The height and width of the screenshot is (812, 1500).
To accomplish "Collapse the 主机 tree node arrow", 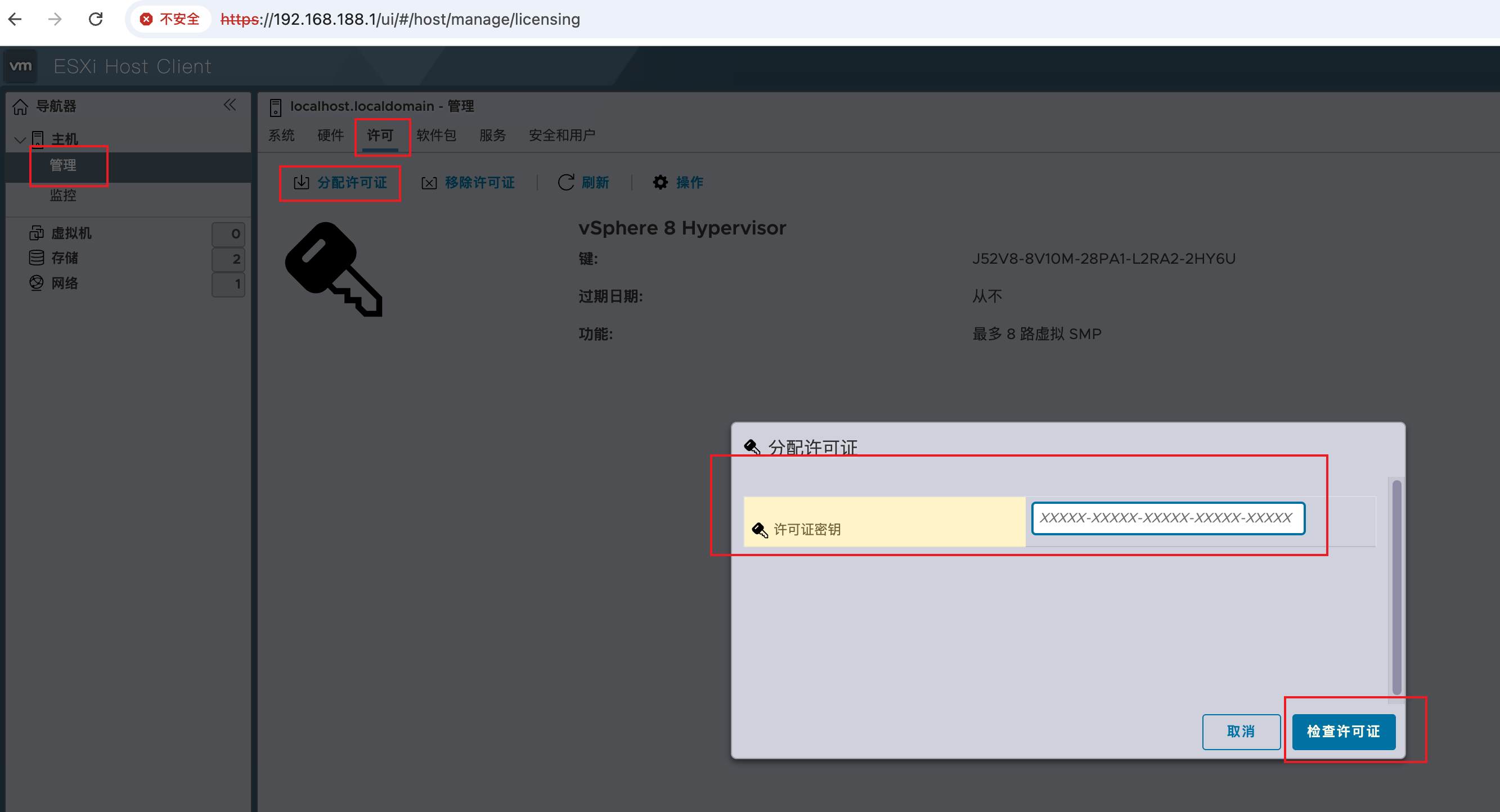I will pyautogui.click(x=20, y=139).
